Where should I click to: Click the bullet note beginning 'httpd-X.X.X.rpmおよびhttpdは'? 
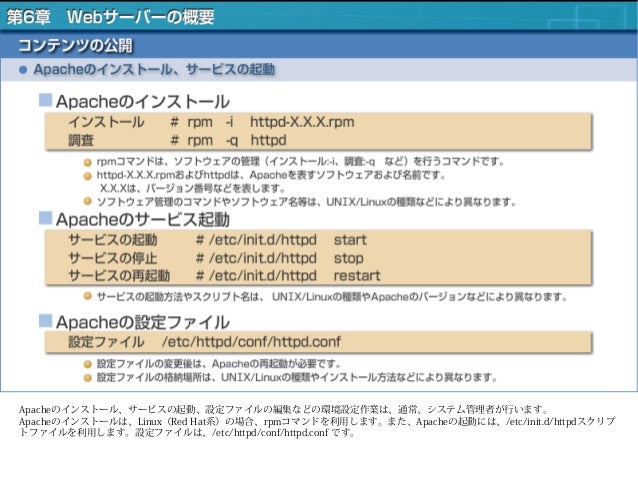pyautogui.click(x=271, y=175)
